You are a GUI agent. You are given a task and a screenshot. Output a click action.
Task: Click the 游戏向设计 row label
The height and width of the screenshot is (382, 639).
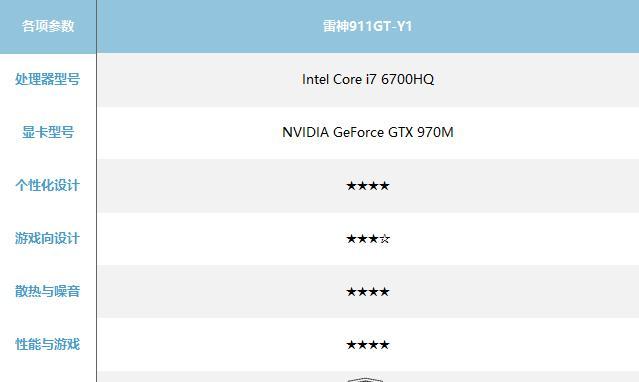point(48,238)
